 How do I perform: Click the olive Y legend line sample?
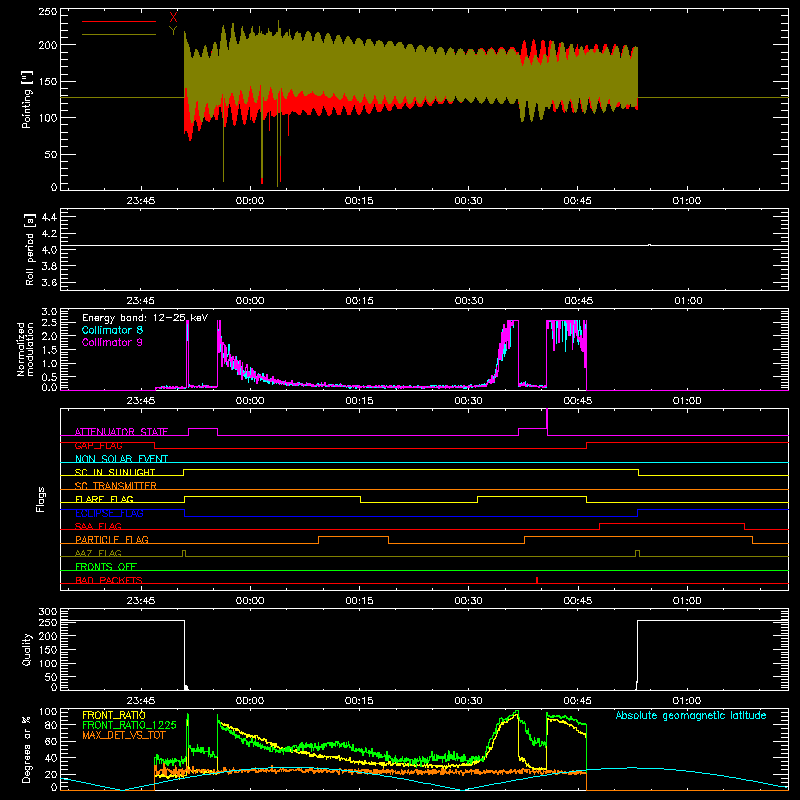(x=119, y=34)
